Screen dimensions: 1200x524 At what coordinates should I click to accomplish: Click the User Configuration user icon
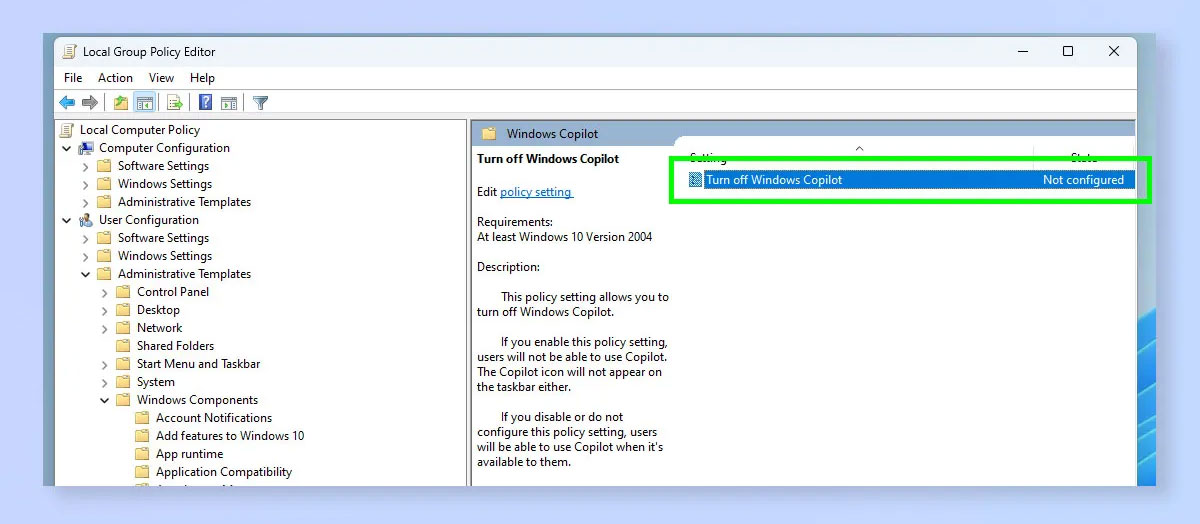(x=86, y=220)
